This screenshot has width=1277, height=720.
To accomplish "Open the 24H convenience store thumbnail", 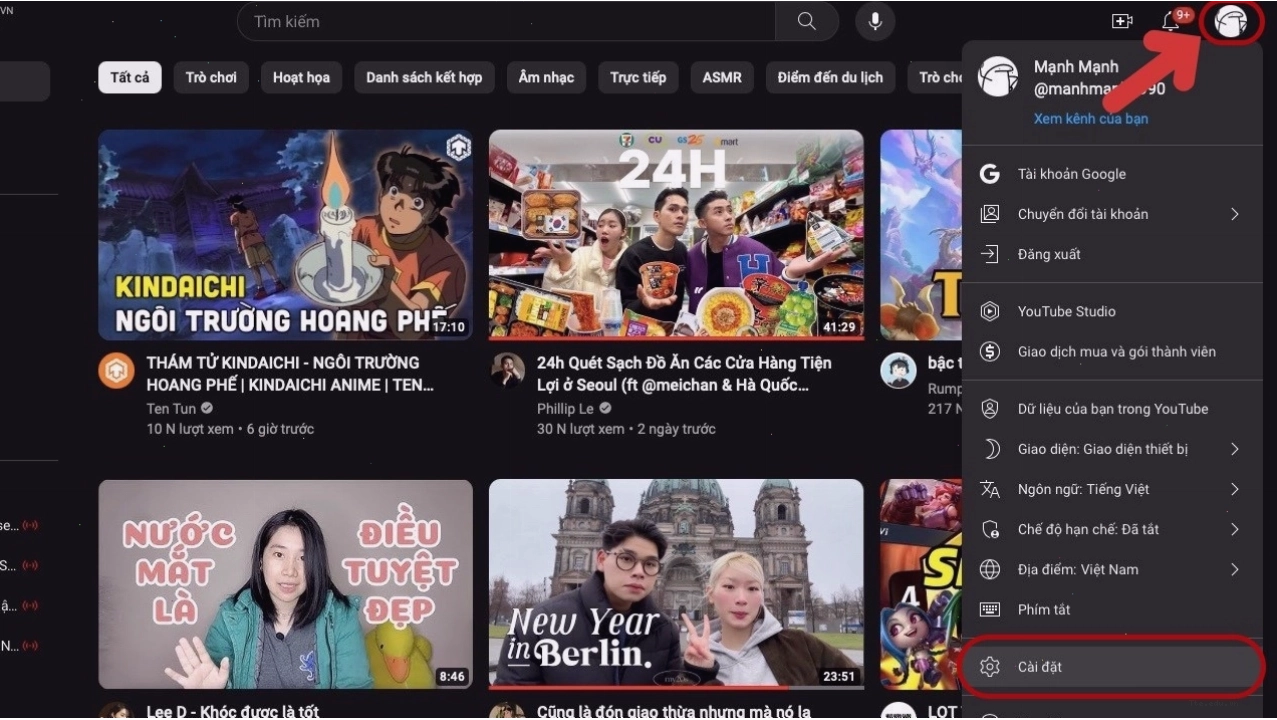I will (x=676, y=235).
